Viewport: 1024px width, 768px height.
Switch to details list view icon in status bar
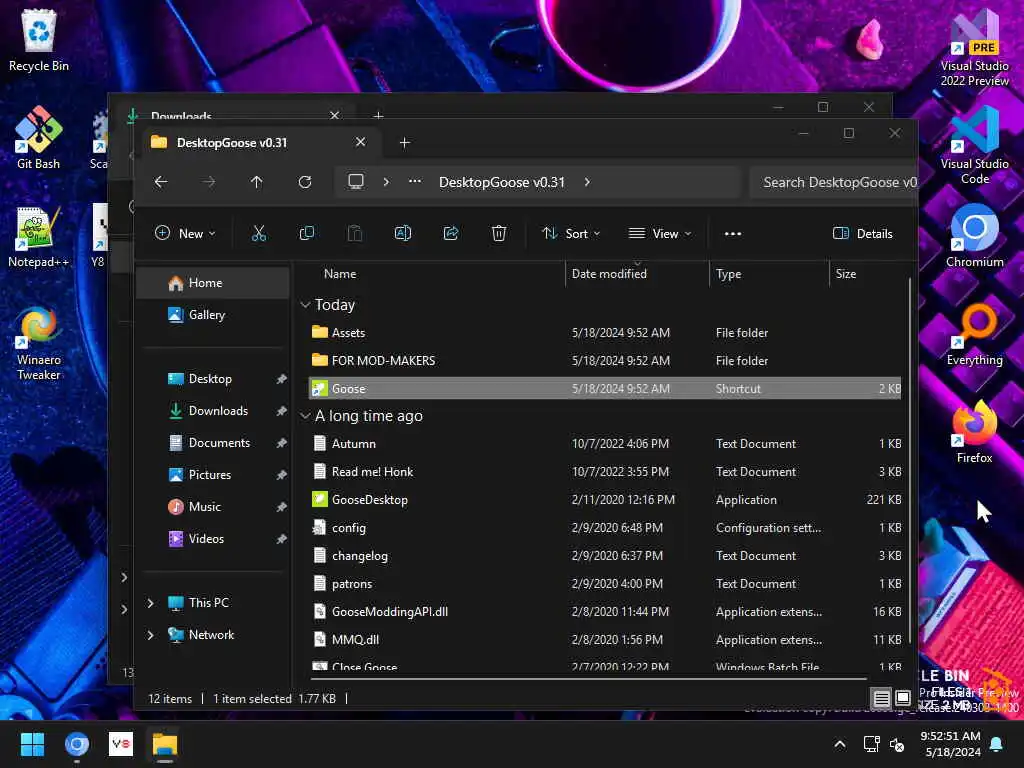[882, 698]
